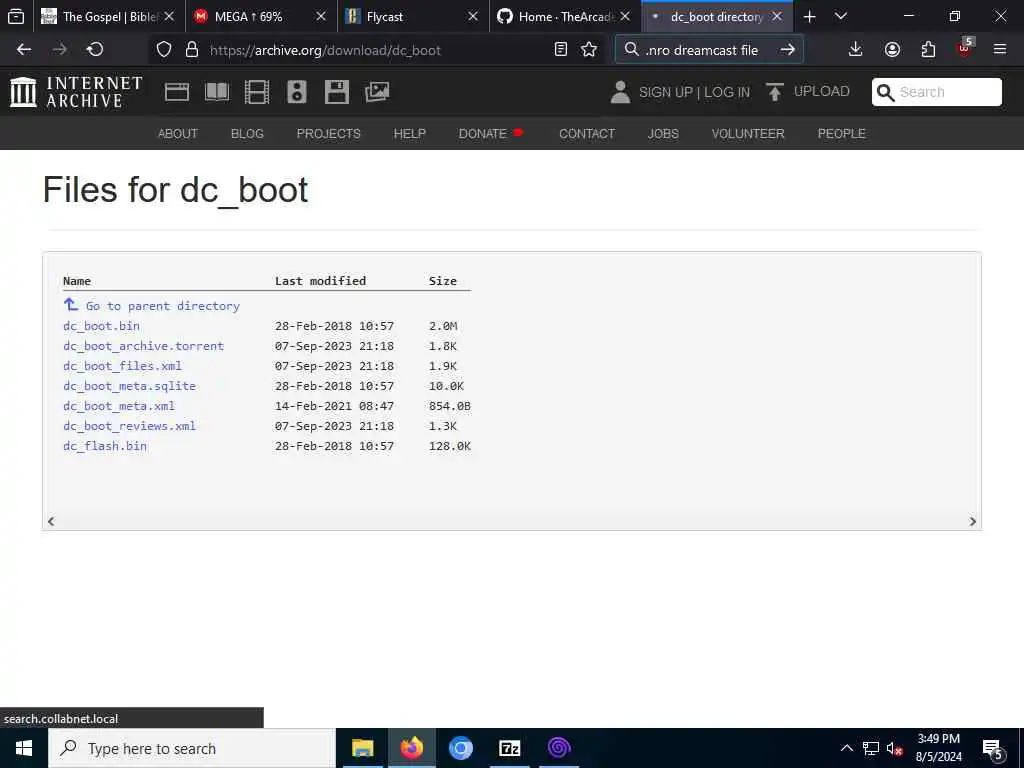The height and width of the screenshot is (768, 1024).
Task: Open Firefox downloads panel
Action: (x=856, y=50)
